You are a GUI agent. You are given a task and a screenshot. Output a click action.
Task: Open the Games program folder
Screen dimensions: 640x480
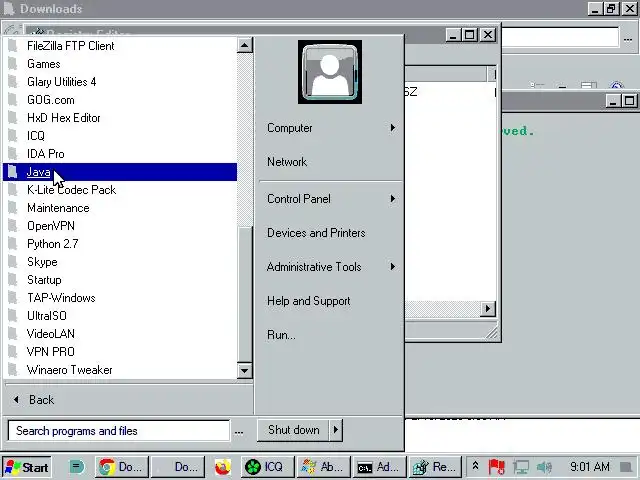click(x=120, y=64)
